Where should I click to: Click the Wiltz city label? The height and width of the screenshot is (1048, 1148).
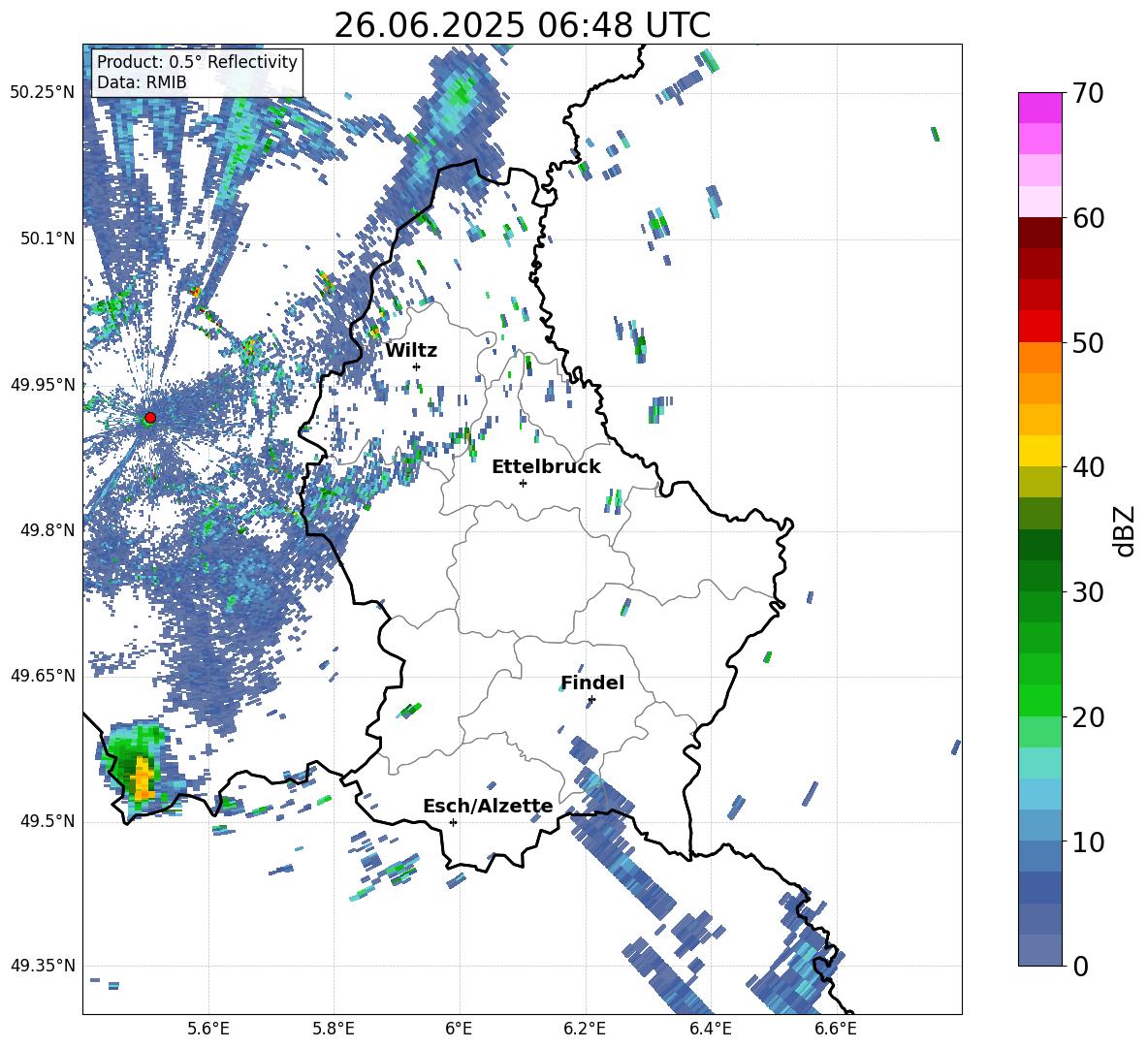(x=411, y=351)
